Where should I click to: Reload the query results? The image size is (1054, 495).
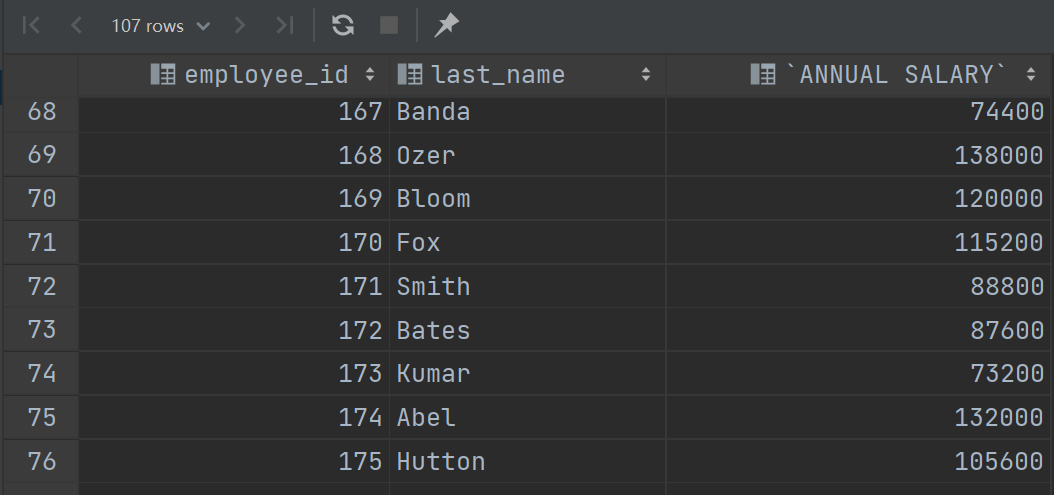click(343, 26)
